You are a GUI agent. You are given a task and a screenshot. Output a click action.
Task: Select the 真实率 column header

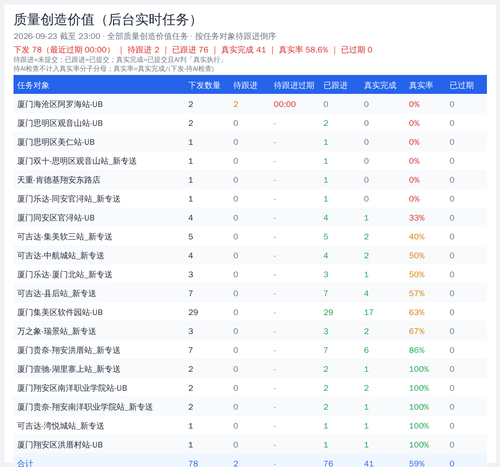[x=421, y=85]
